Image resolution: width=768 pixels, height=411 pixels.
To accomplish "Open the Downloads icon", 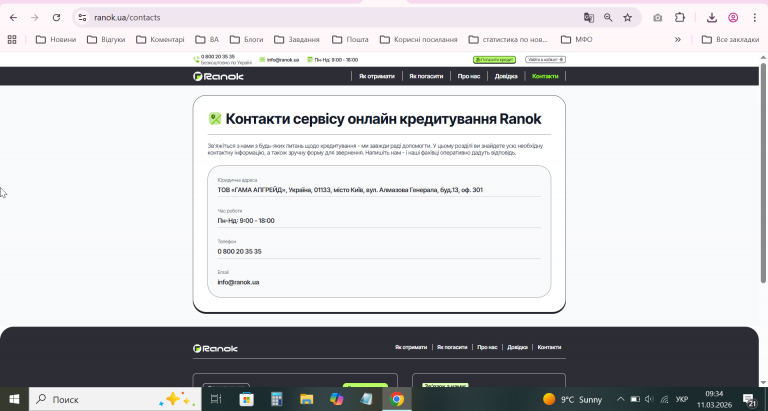I will point(712,18).
